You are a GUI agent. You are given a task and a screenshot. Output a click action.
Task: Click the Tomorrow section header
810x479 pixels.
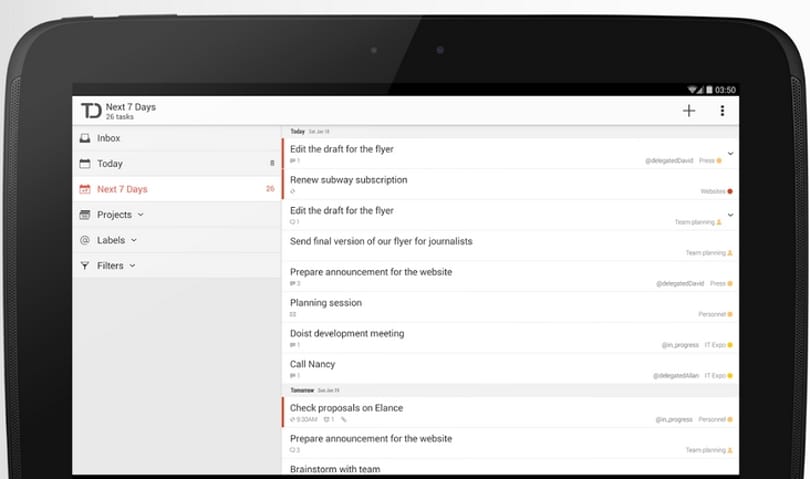(x=510, y=390)
